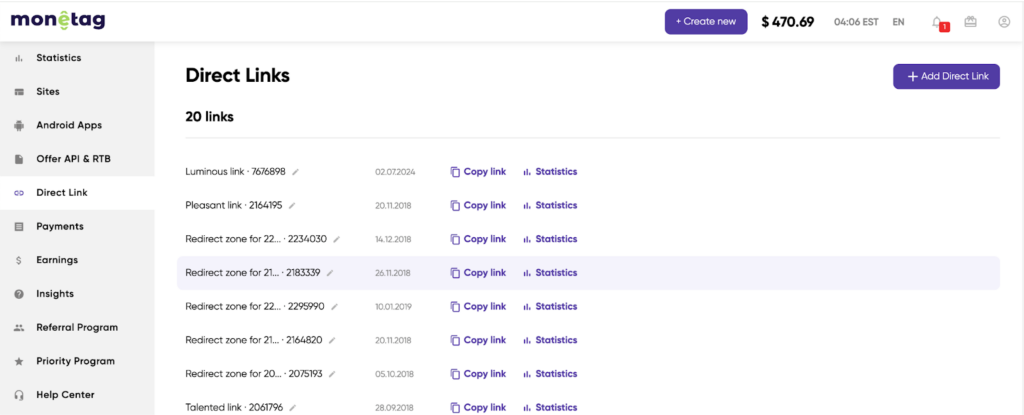
Task: Copy link for Redirect zone 2075193
Action: pos(478,374)
